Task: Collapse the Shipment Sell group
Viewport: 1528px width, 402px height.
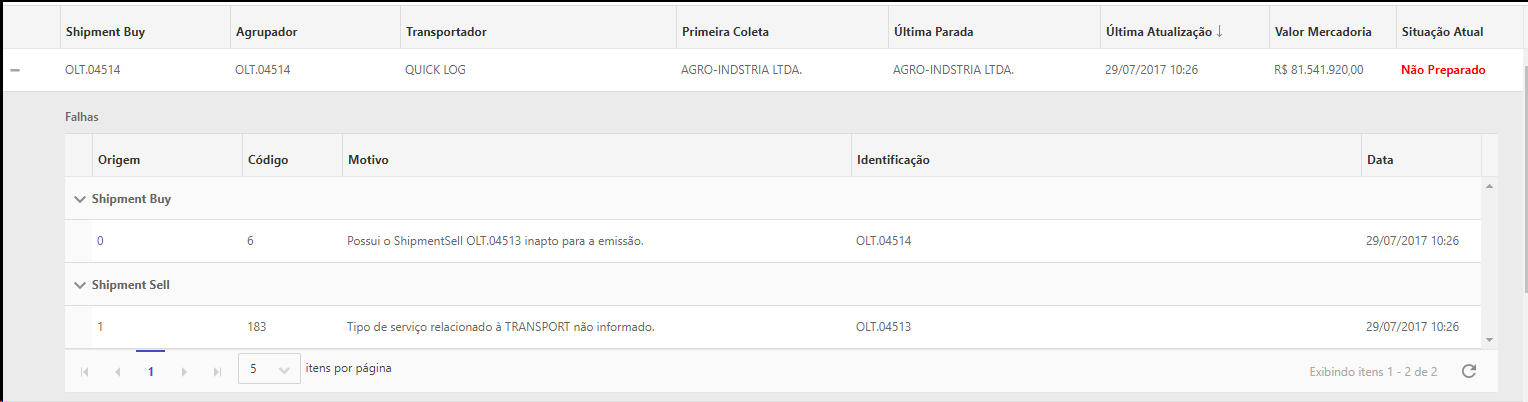Action: pyautogui.click(x=80, y=285)
